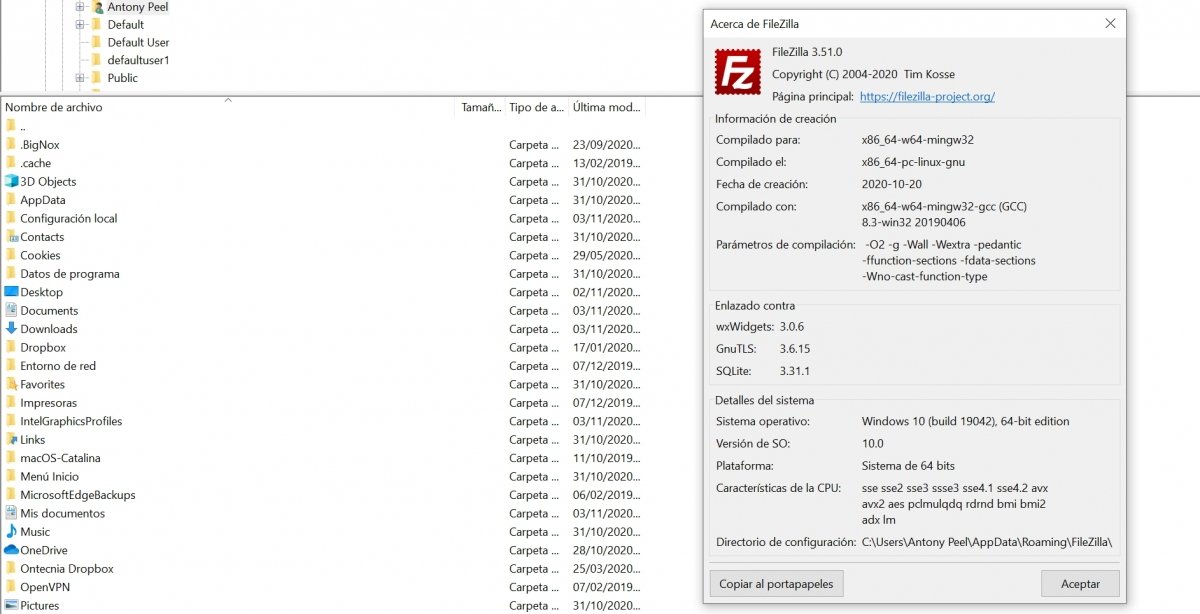The height and width of the screenshot is (614, 1200).
Task: Sort by the Última modificación column header
Action: click(607, 107)
